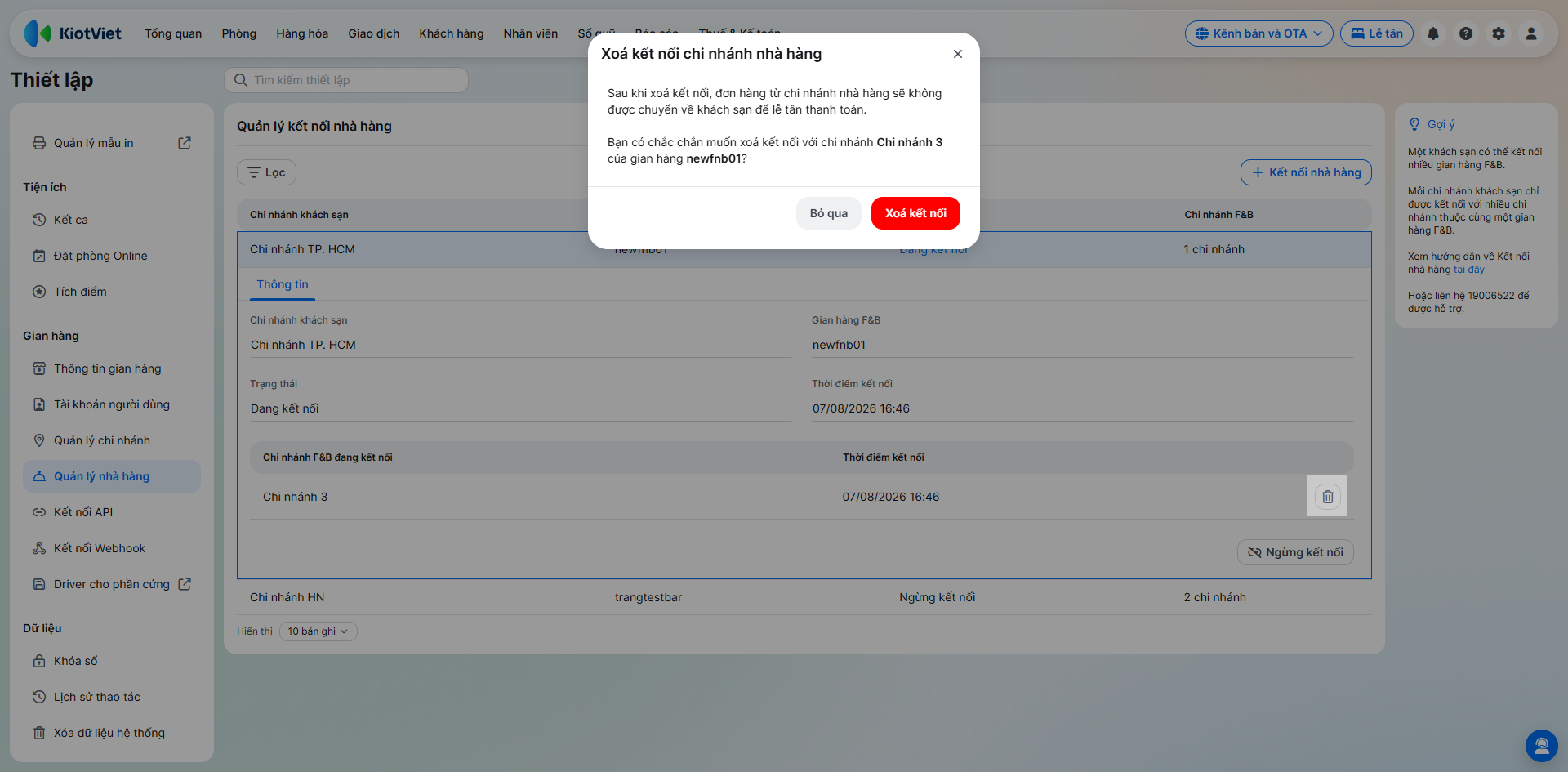Click the KiotViet logo
Screen dimensions: 1568x772
pyautogui.click(x=72, y=33)
